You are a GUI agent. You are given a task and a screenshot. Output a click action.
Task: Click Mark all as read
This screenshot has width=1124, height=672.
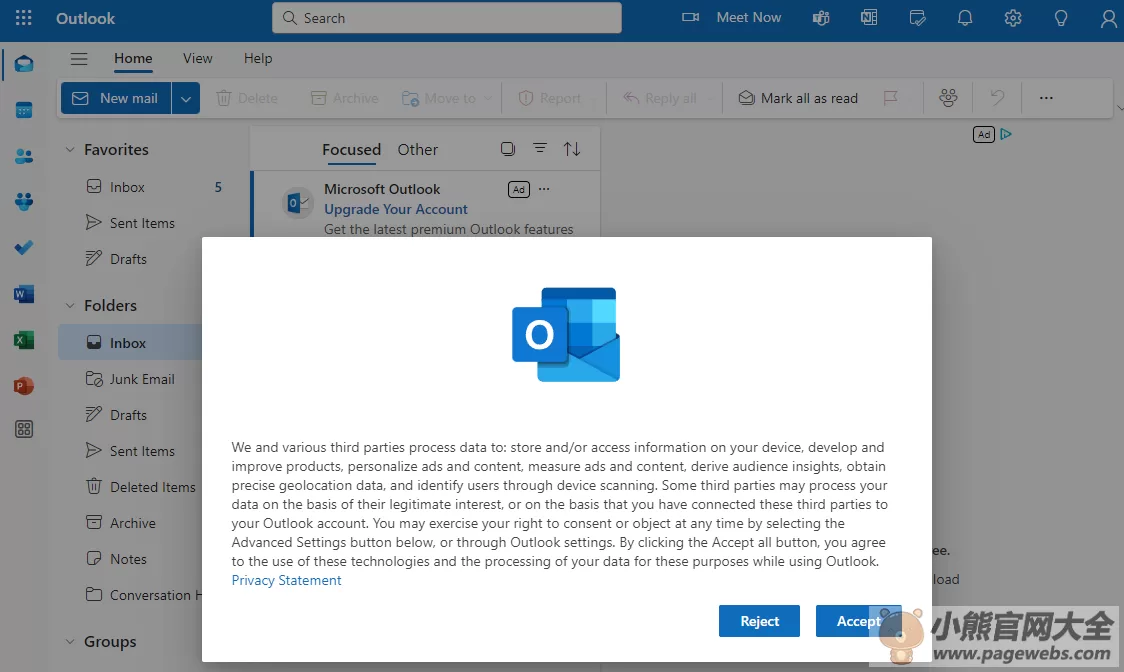point(798,98)
